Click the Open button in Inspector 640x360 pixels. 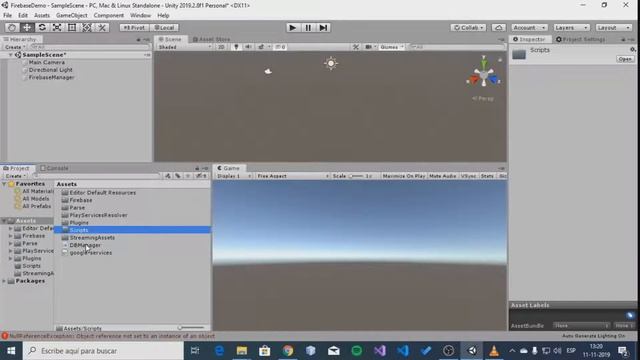point(625,59)
